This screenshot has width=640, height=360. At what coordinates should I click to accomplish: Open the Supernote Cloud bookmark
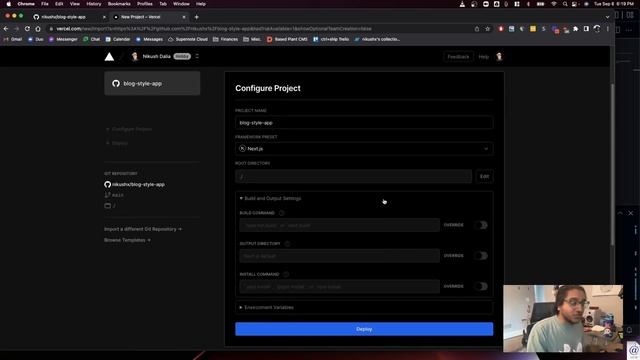(188, 39)
